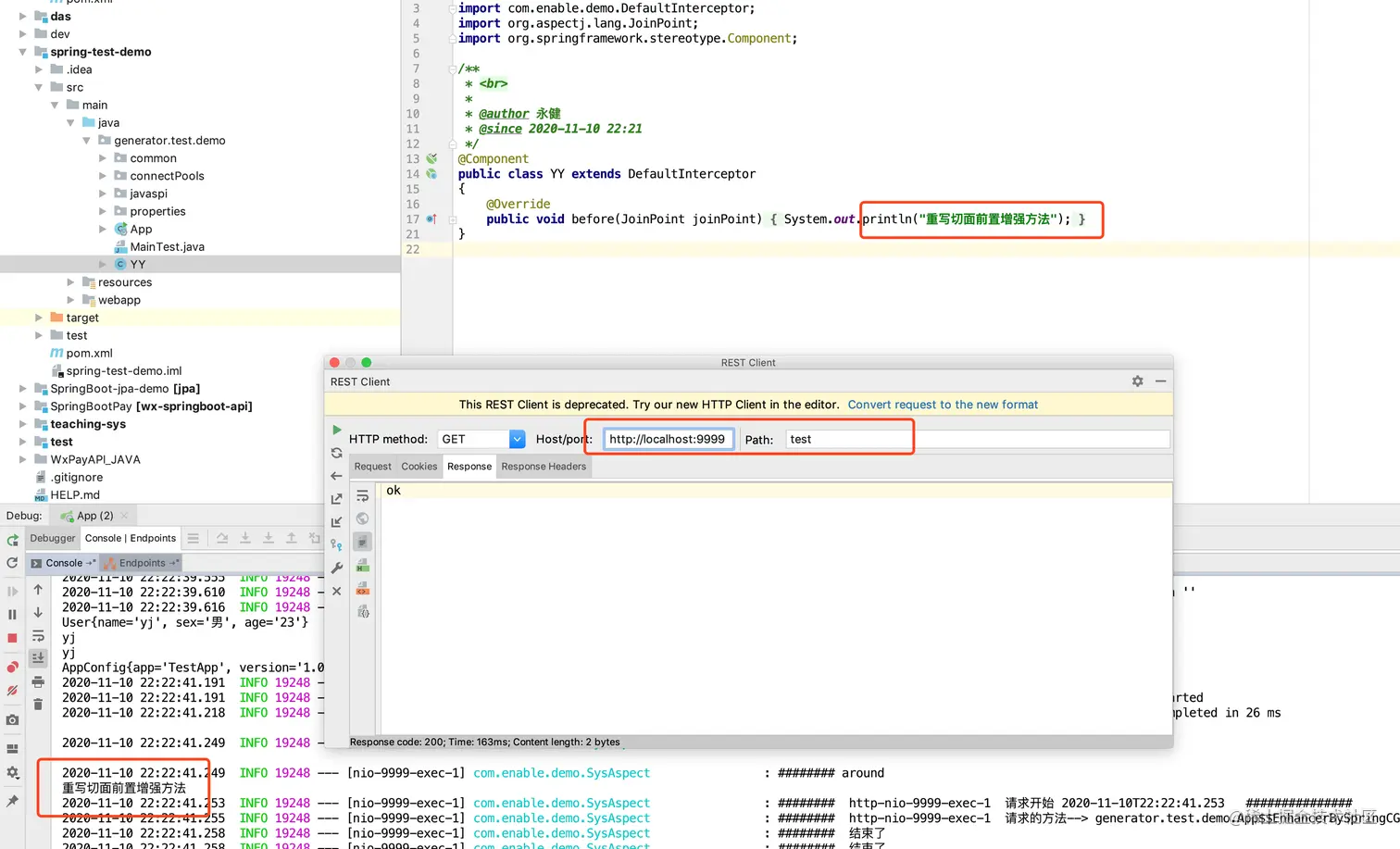Viewport: 1400px width, 849px height.
Task: Pin the debug tab
Action: 13,801
